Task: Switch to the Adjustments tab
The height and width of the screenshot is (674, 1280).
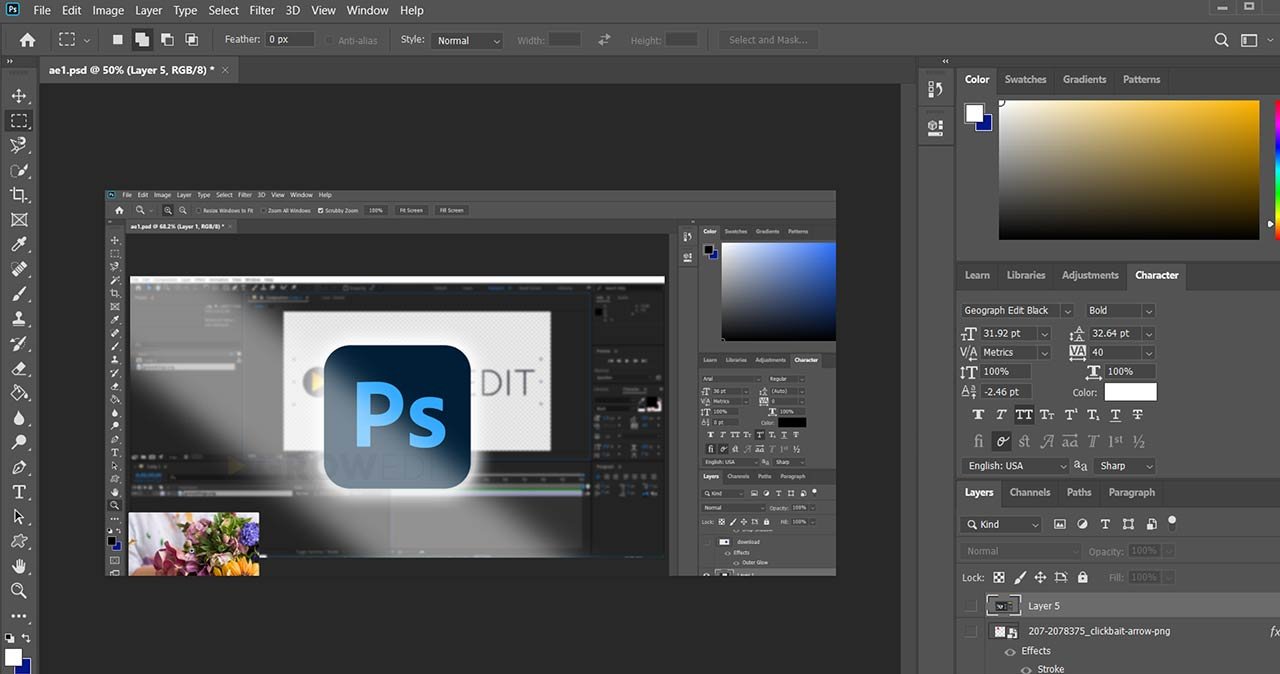Action: click(1090, 275)
